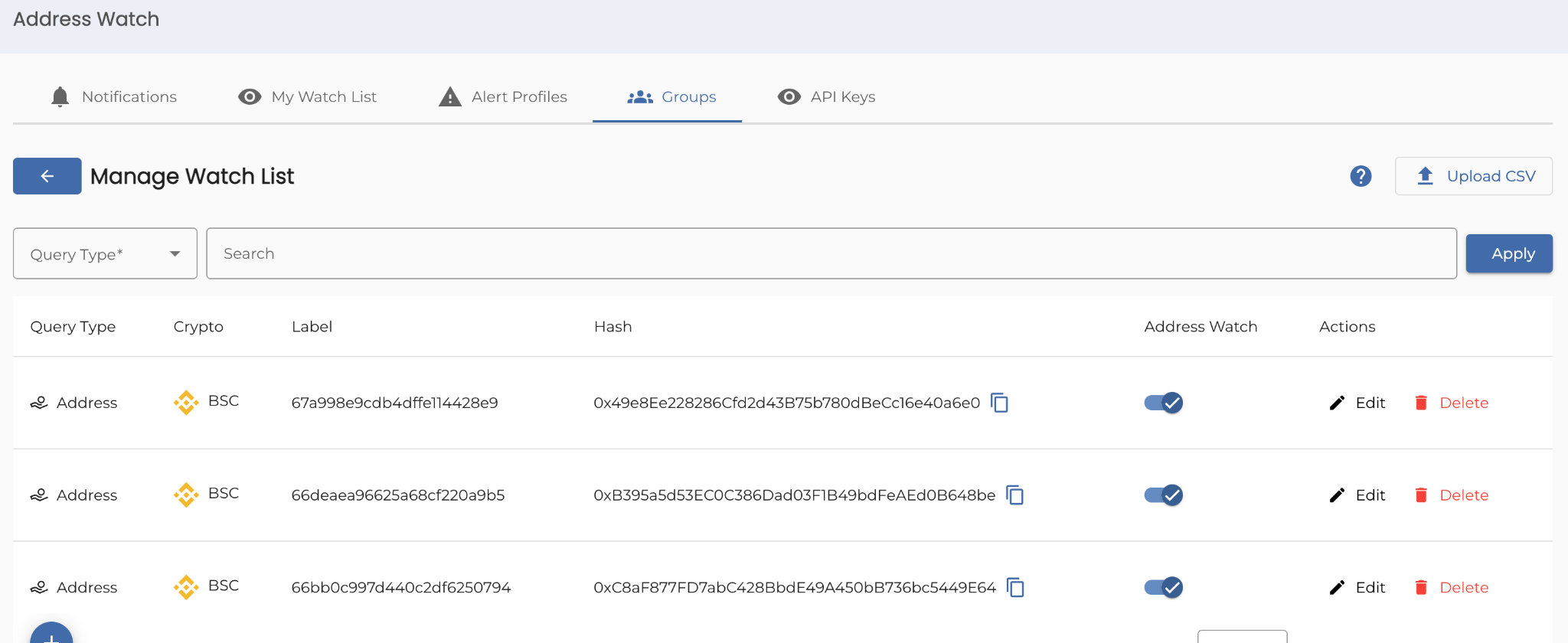Screen dimensions: 1568x643
Task: Copy hash 0x49e8Ee228286Cfd2... to clipboard
Action: 1000,403
